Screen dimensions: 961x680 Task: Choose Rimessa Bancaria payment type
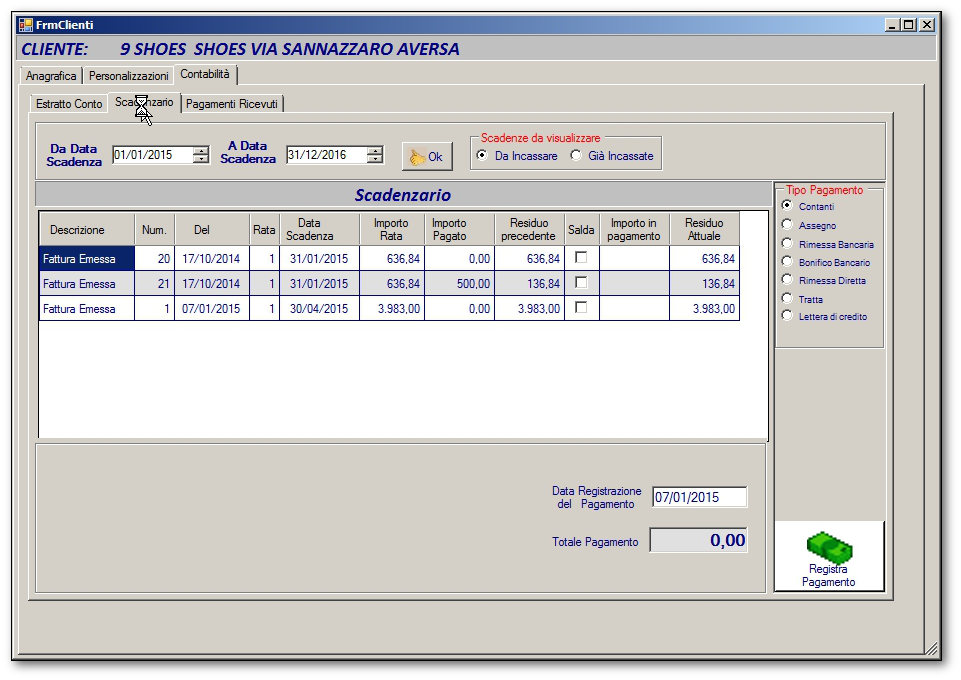[x=787, y=244]
